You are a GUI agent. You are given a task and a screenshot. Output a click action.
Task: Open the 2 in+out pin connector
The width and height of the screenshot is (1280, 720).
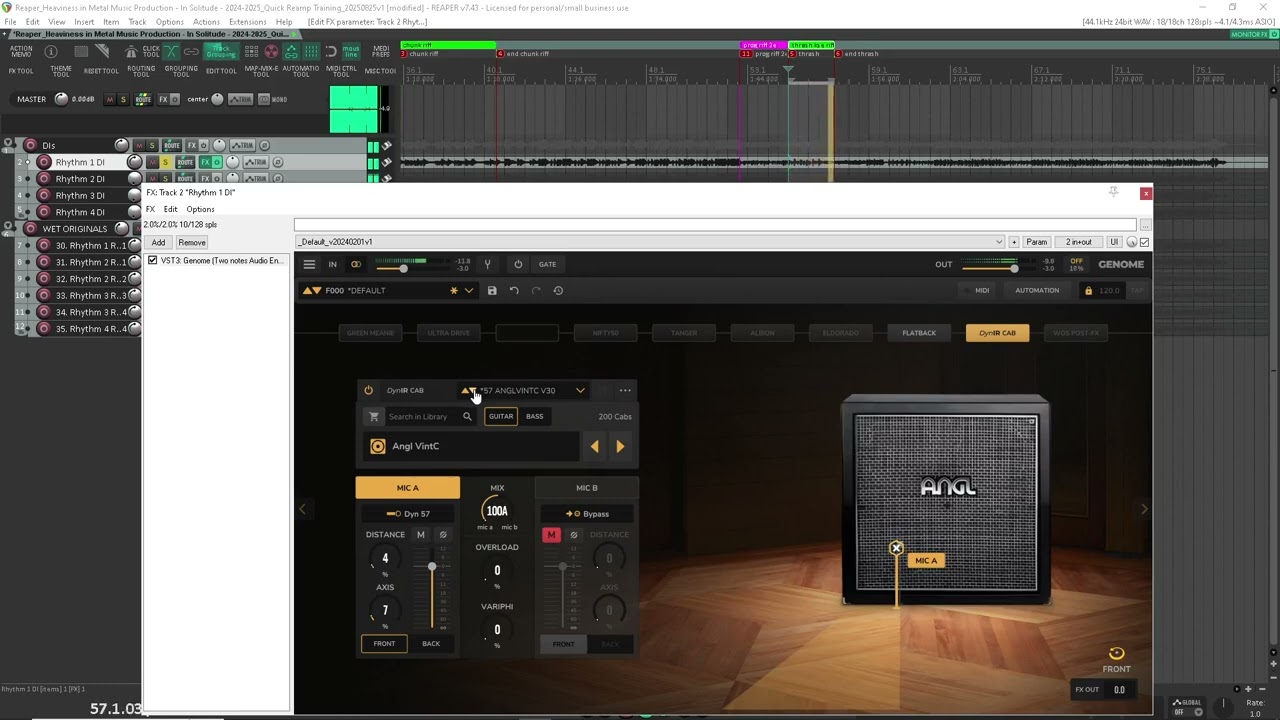(x=1078, y=242)
